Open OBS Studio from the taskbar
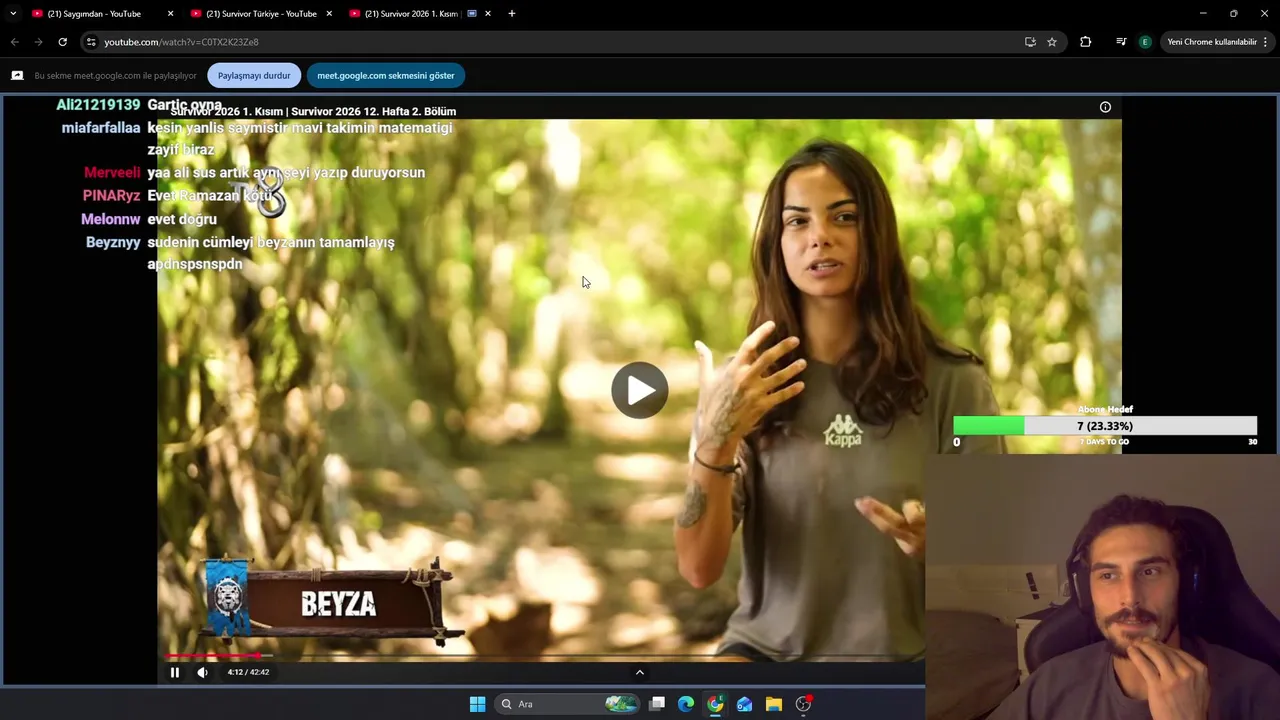This screenshot has height=720, width=1280. (803, 704)
